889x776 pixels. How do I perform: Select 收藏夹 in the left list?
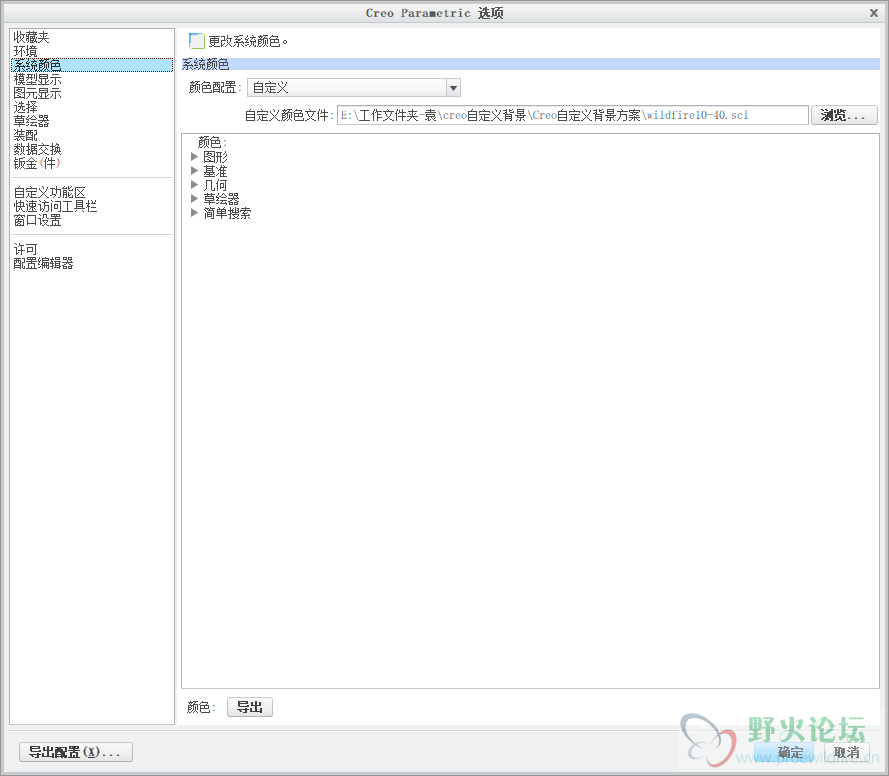[x=31, y=37]
